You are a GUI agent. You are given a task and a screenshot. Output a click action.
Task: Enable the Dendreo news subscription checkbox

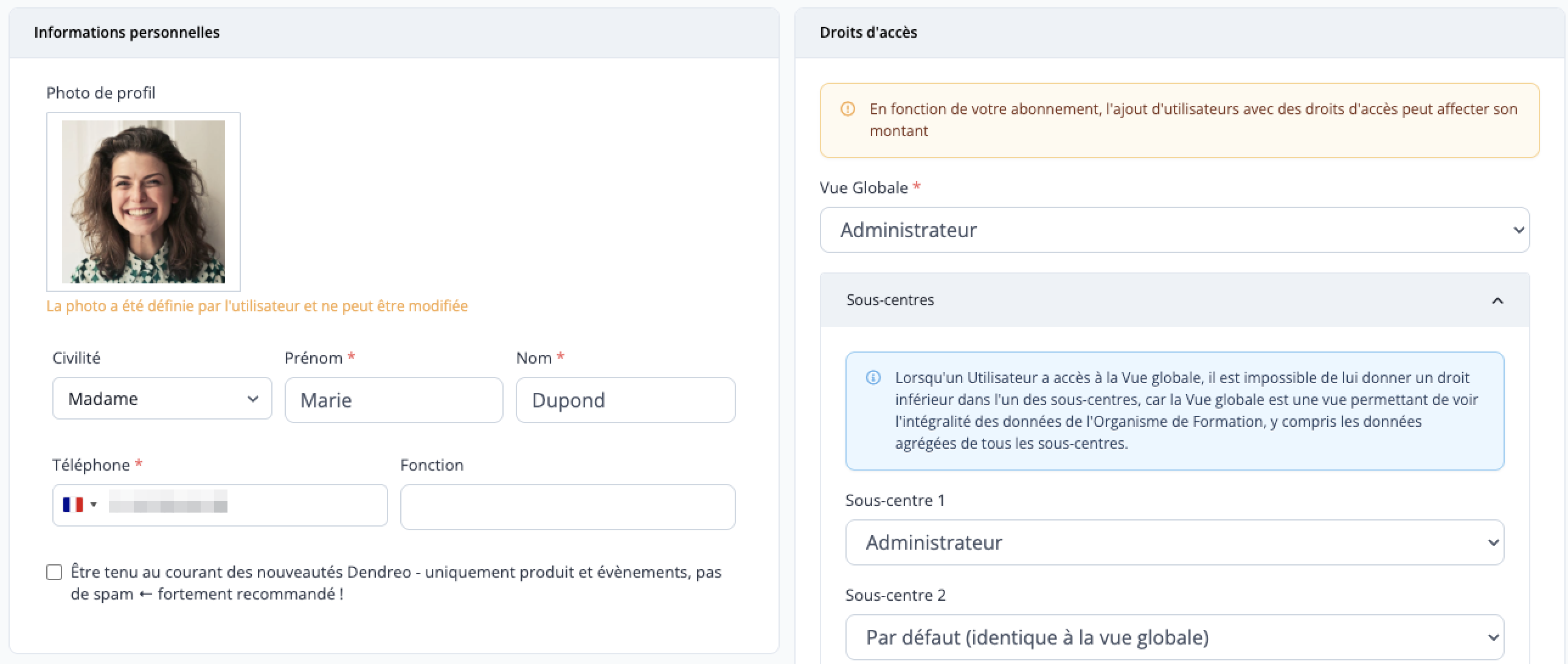click(x=54, y=572)
